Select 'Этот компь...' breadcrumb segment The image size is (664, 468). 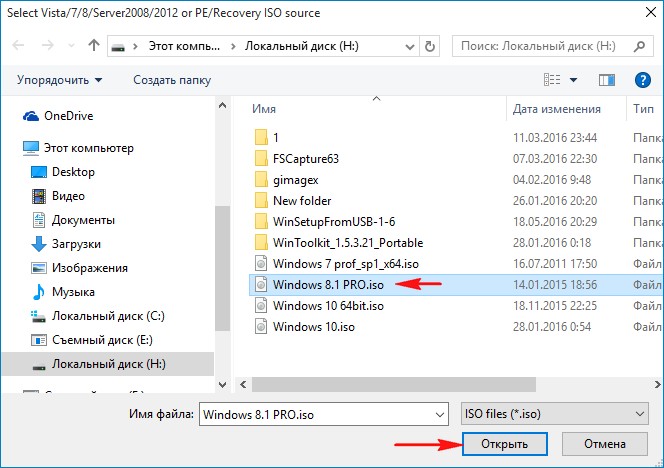pos(184,46)
